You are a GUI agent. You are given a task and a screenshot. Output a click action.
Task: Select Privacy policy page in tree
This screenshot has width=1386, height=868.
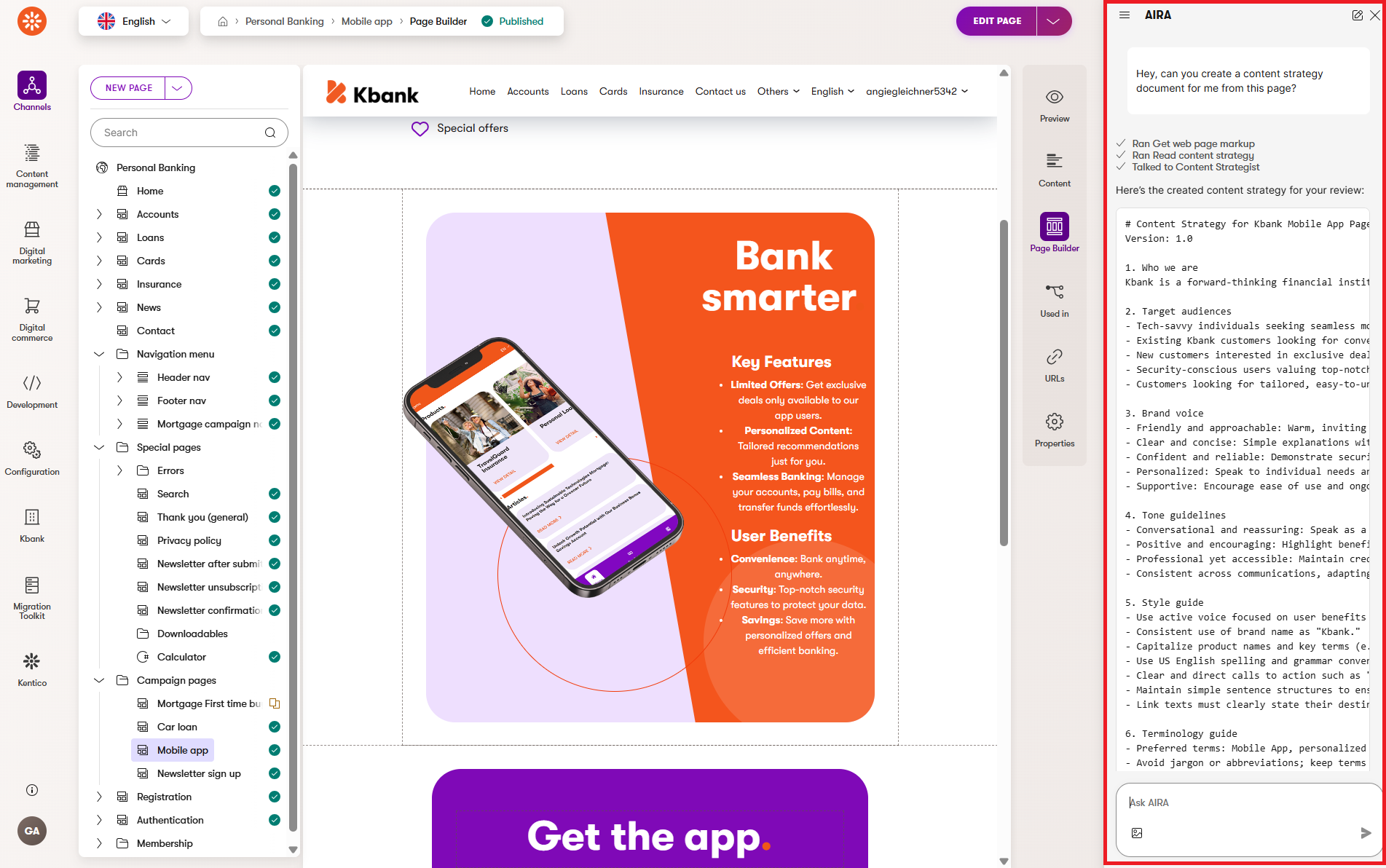point(189,540)
